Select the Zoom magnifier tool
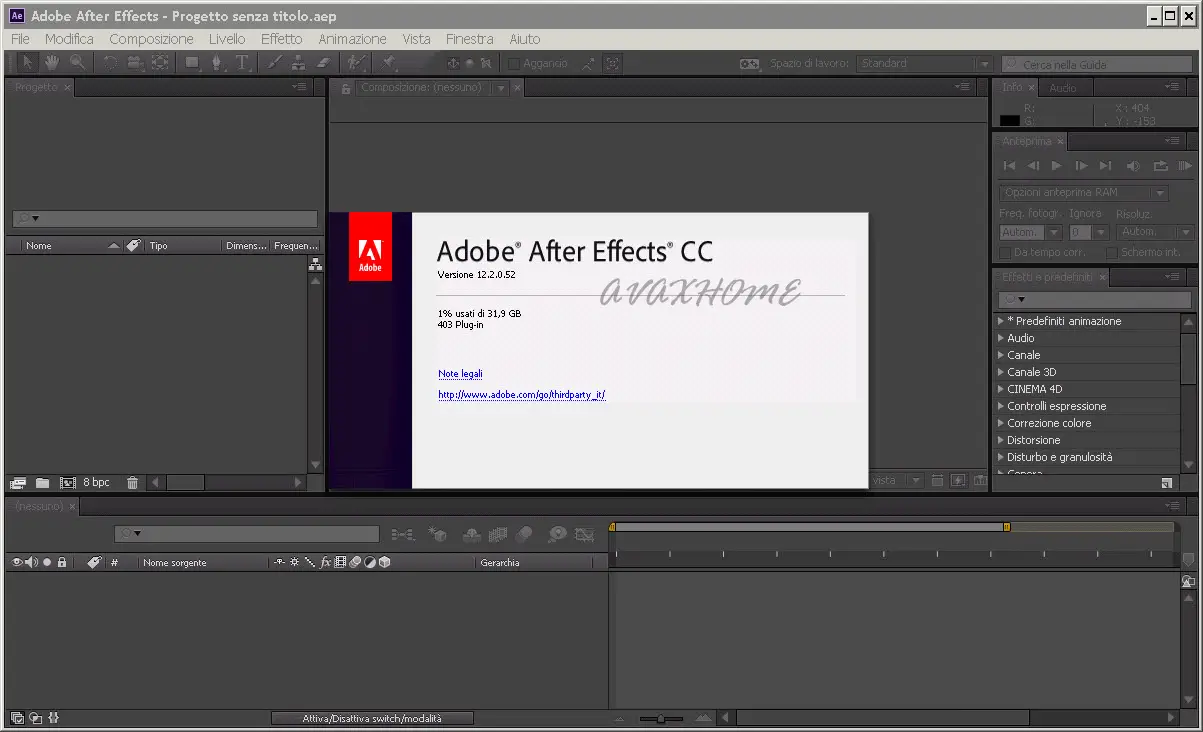 point(77,62)
